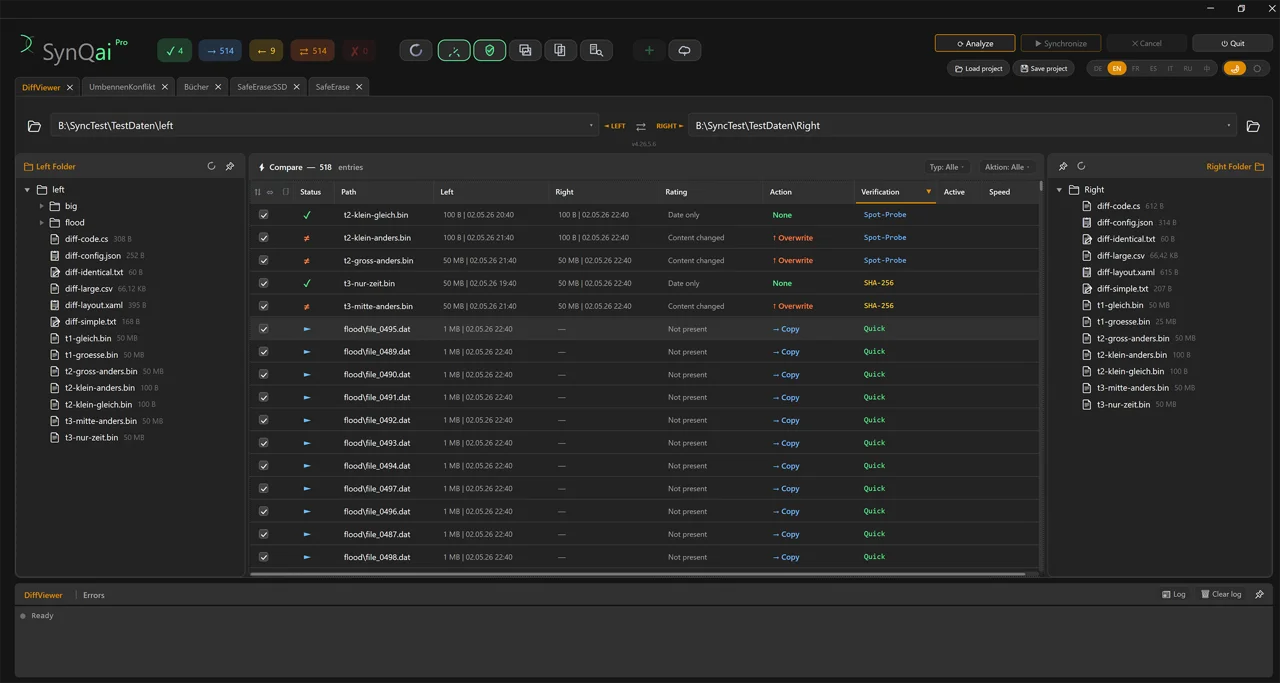
Task: Collapse the Right root tree node
Action: coord(1059,190)
